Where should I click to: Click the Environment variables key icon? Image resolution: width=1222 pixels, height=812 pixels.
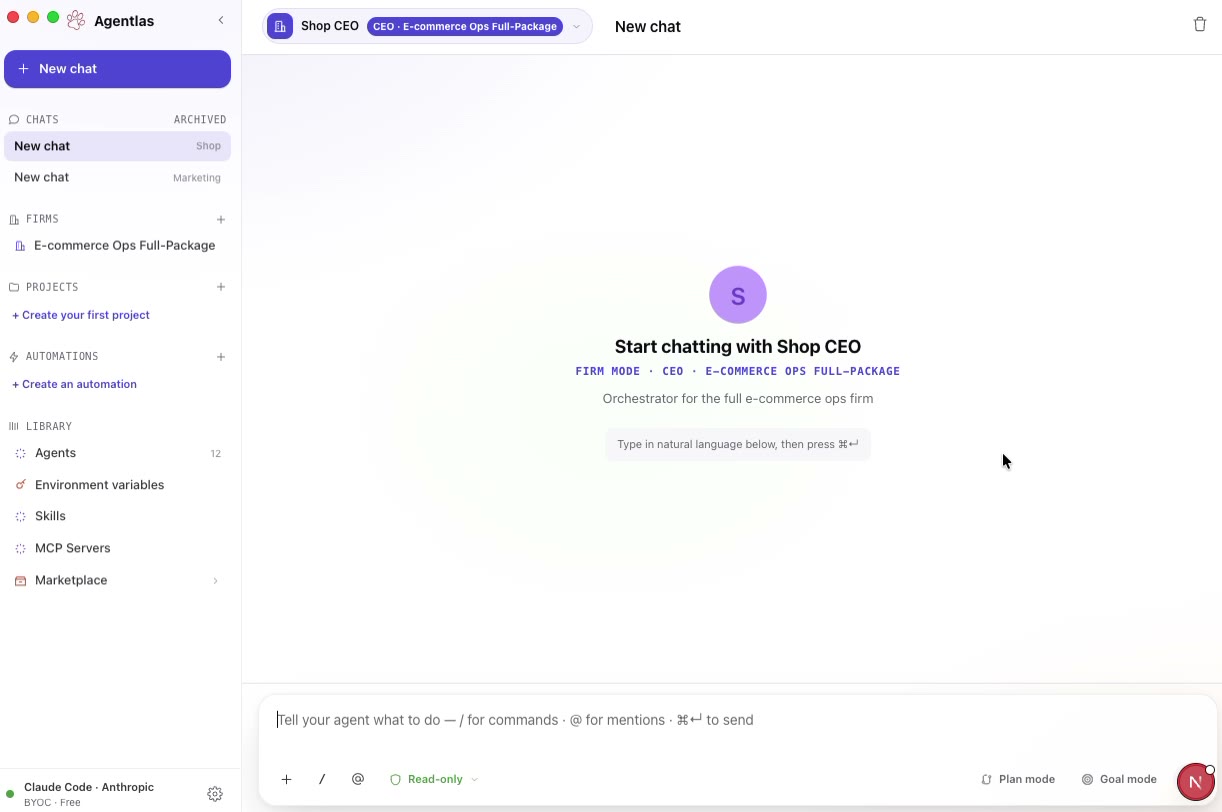point(20,485)
